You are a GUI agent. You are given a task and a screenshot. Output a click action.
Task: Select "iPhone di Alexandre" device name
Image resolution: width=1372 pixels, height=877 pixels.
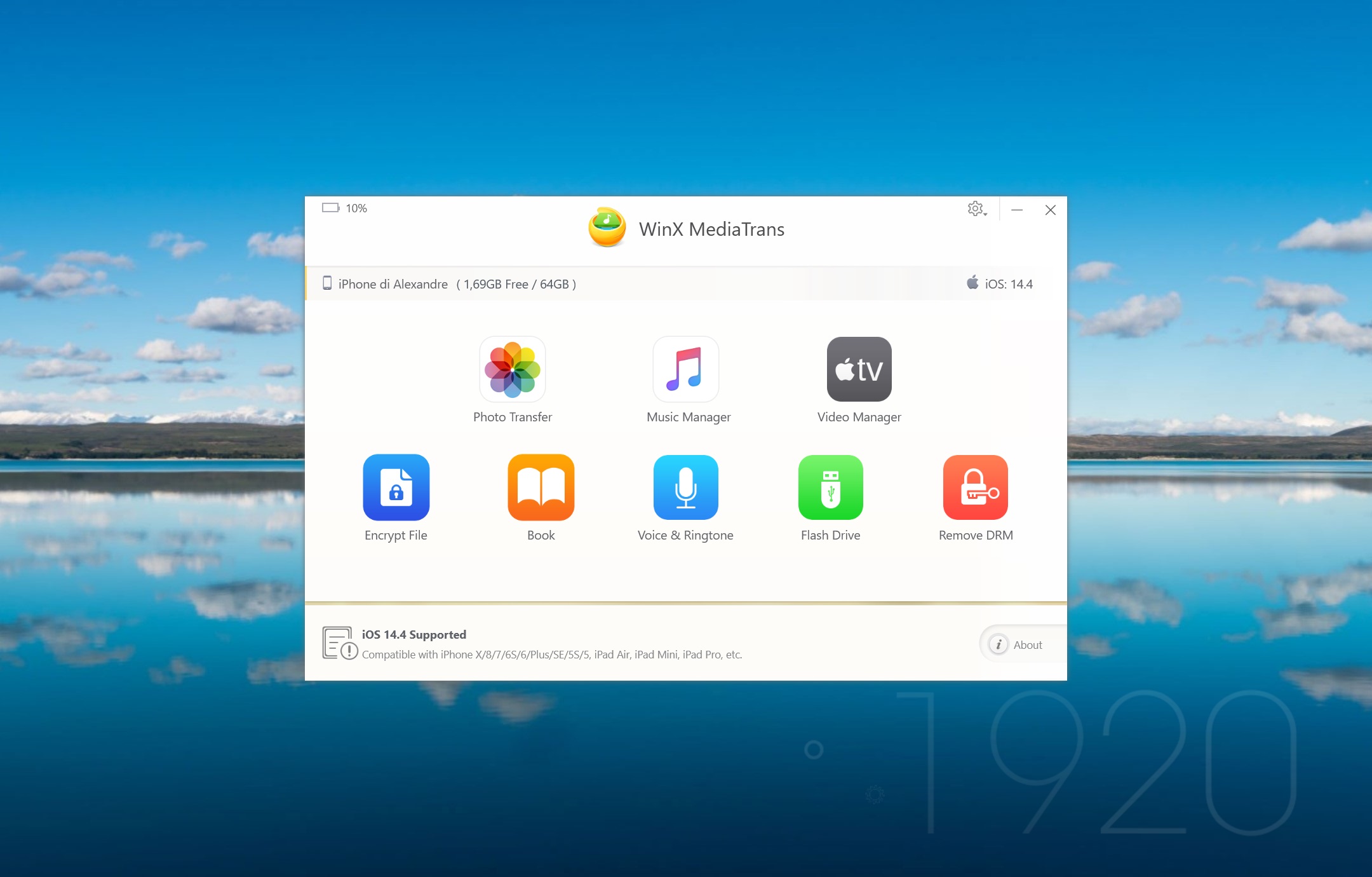click(393, 284)
